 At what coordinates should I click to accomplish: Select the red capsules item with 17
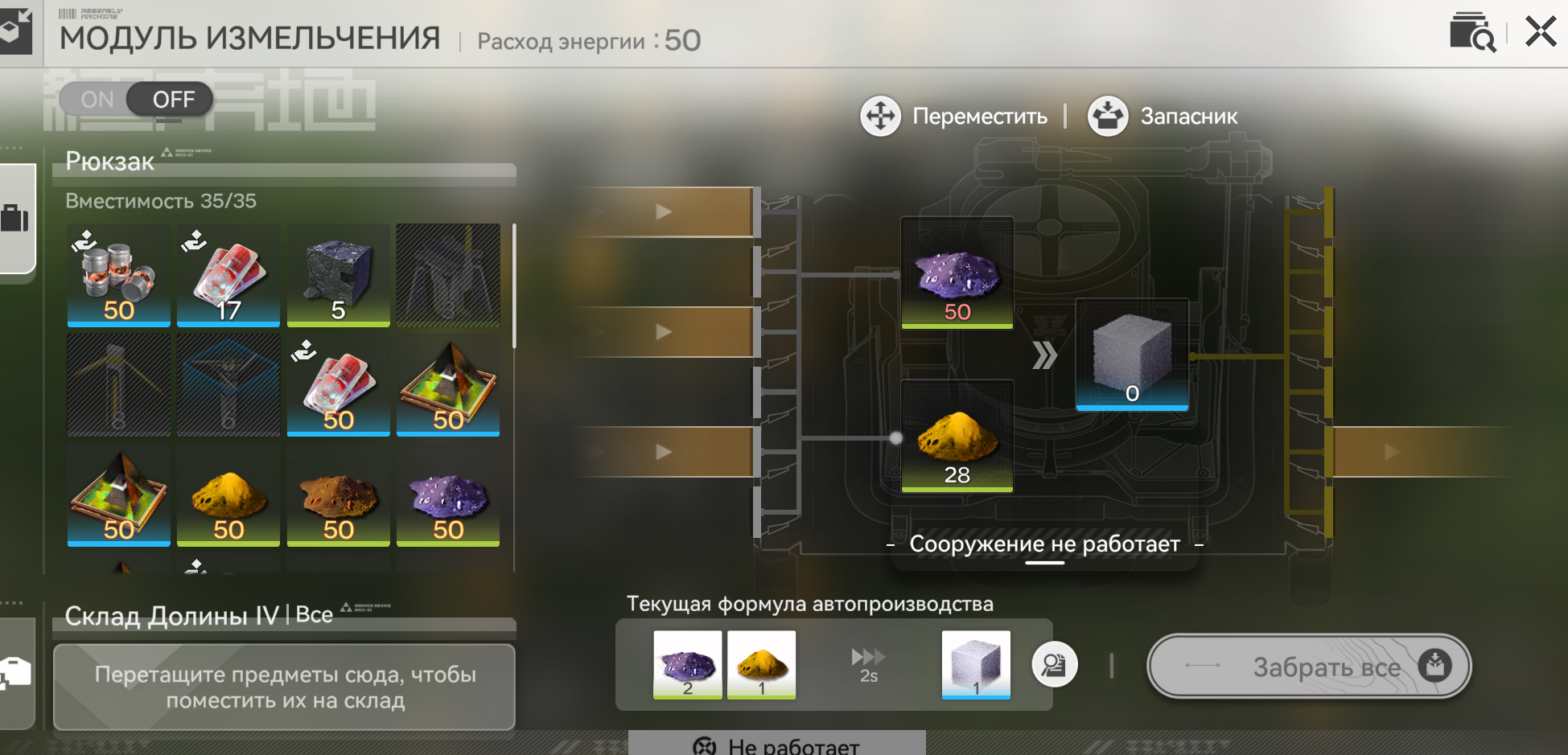[228, 275]
